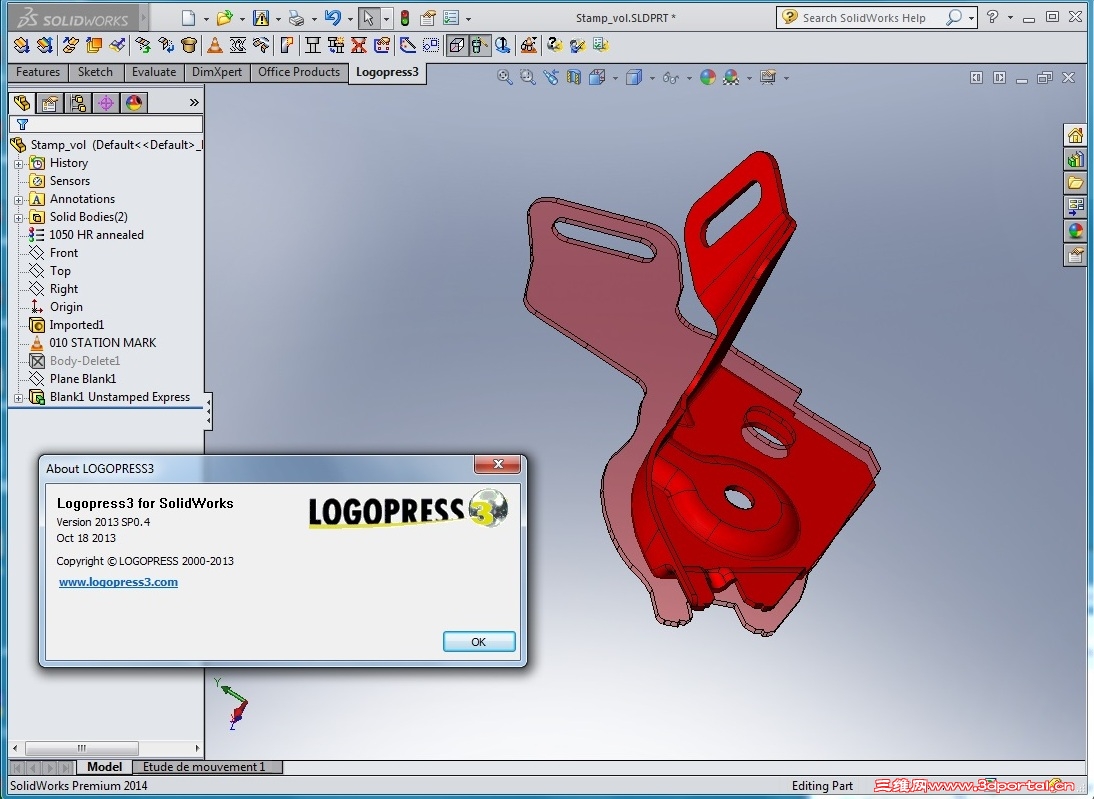Viewport: 1094px width, 799px height.
Task: Open the View Settings dropdown arrow
Action: (x=786, y=78)
